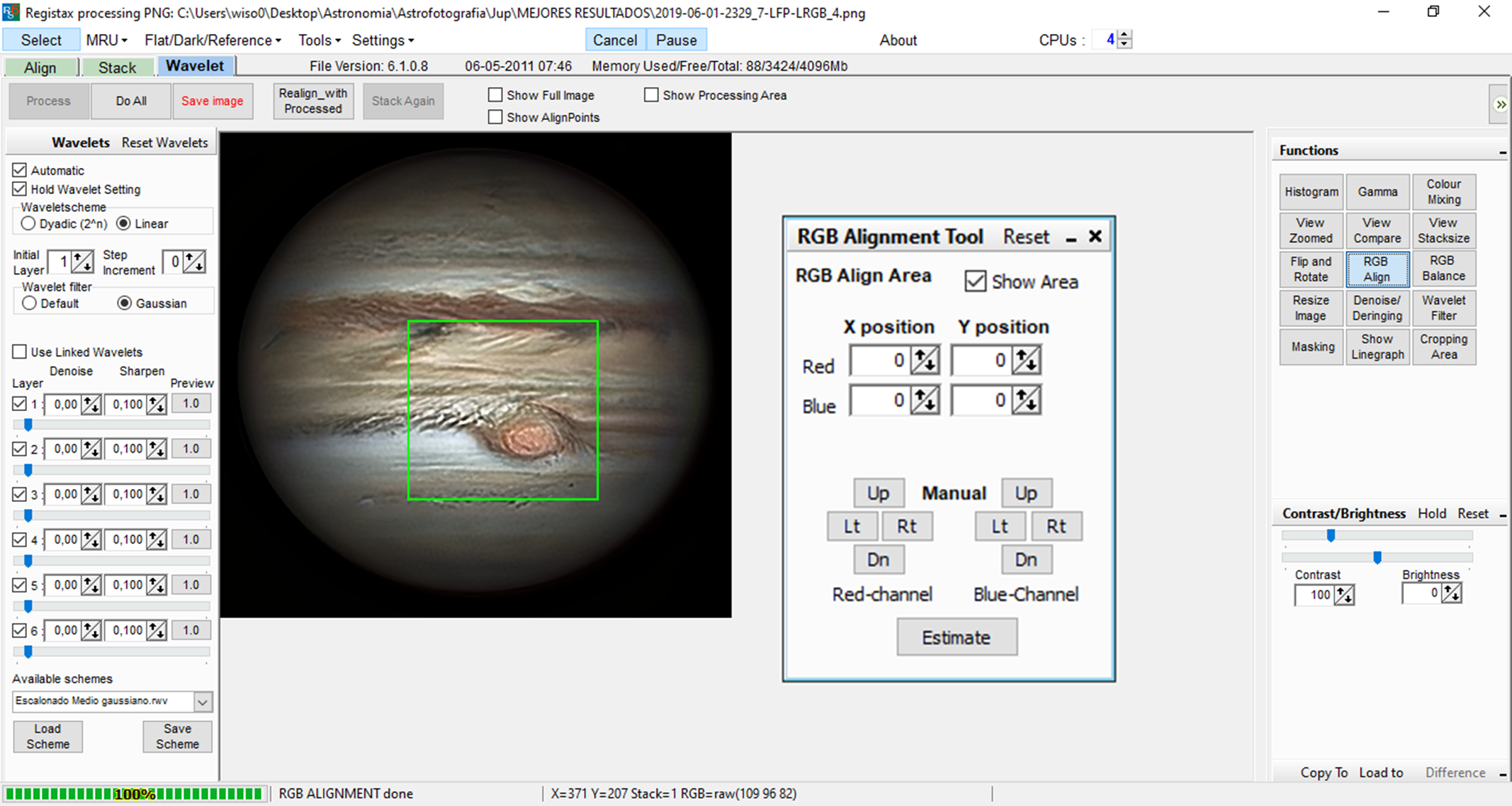The height and width of the screenshot is (806, 1512).
Task: Select the Dyadic (2^n) wavelet scheme
Action: [28, 223]
